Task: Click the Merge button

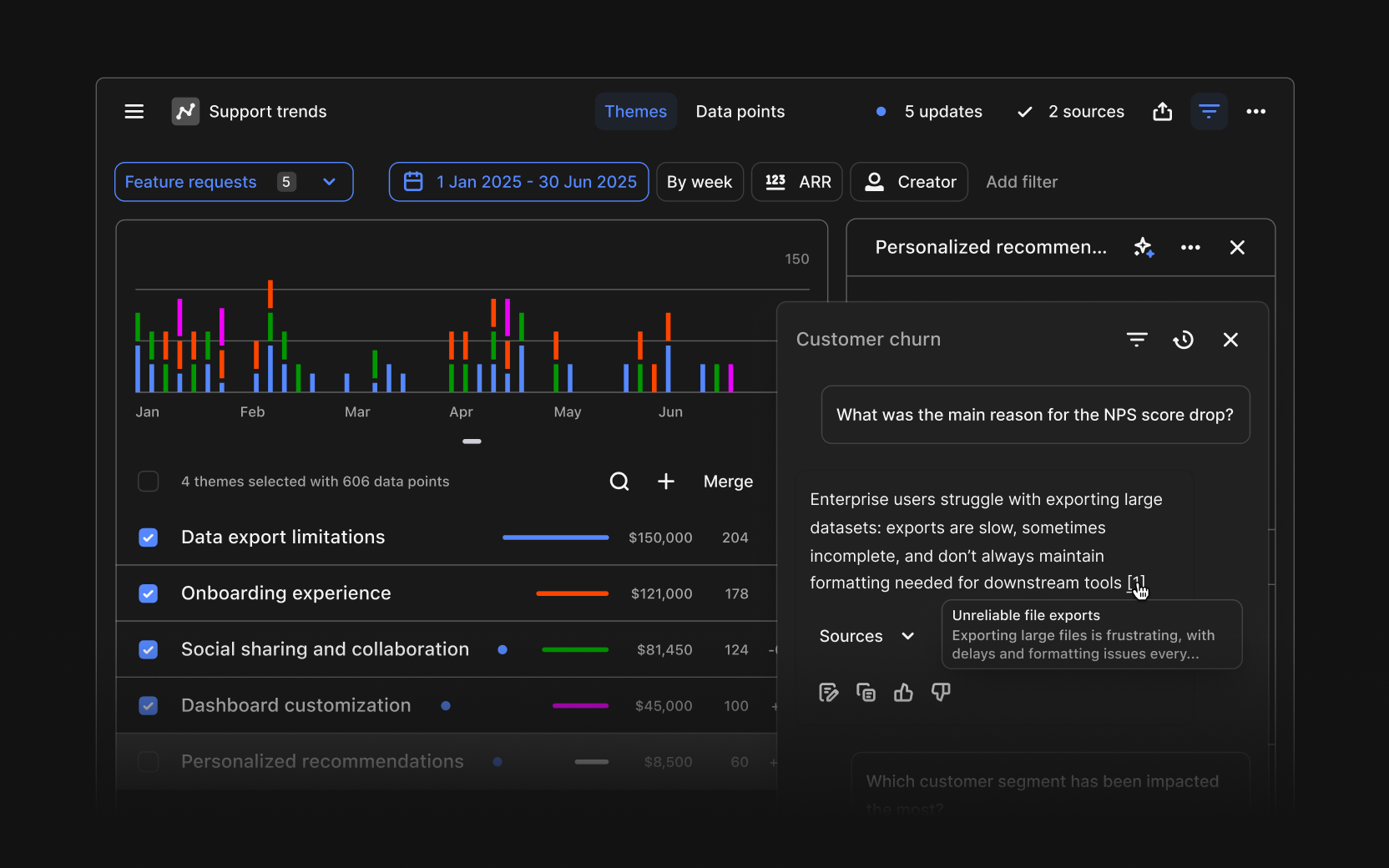Action: [728, 482]
